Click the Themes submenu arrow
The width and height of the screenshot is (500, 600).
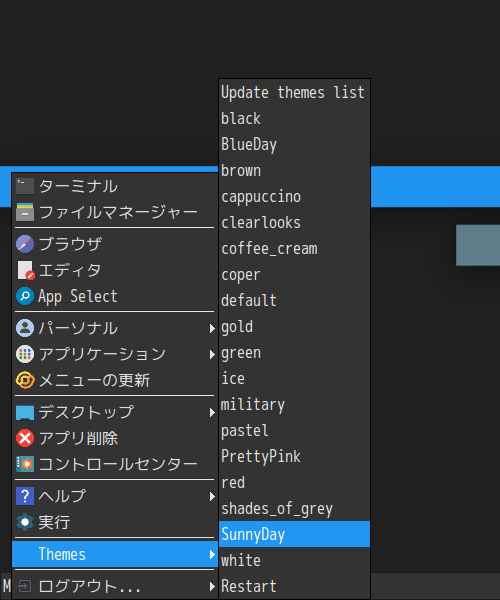[212, 554]
